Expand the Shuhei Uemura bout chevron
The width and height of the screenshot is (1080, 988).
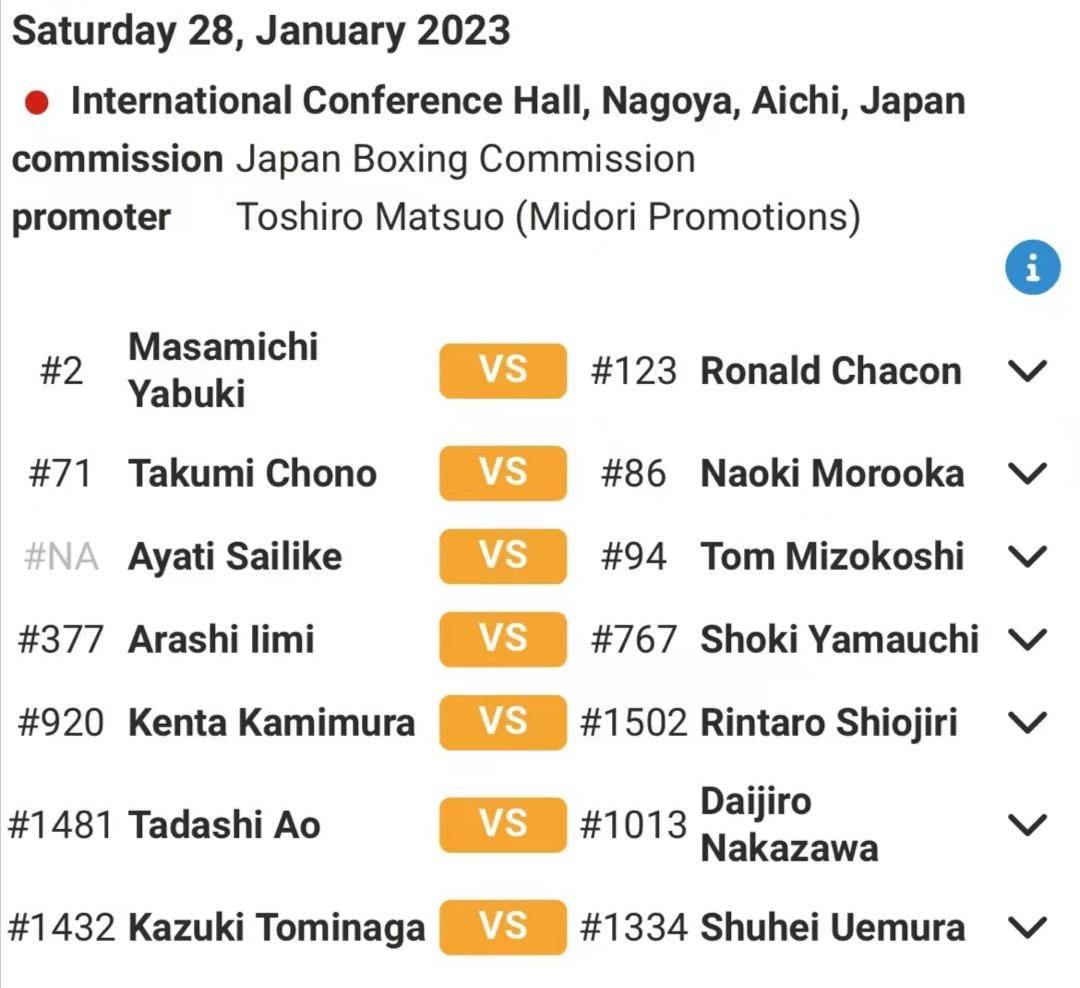pos(1027,927)
